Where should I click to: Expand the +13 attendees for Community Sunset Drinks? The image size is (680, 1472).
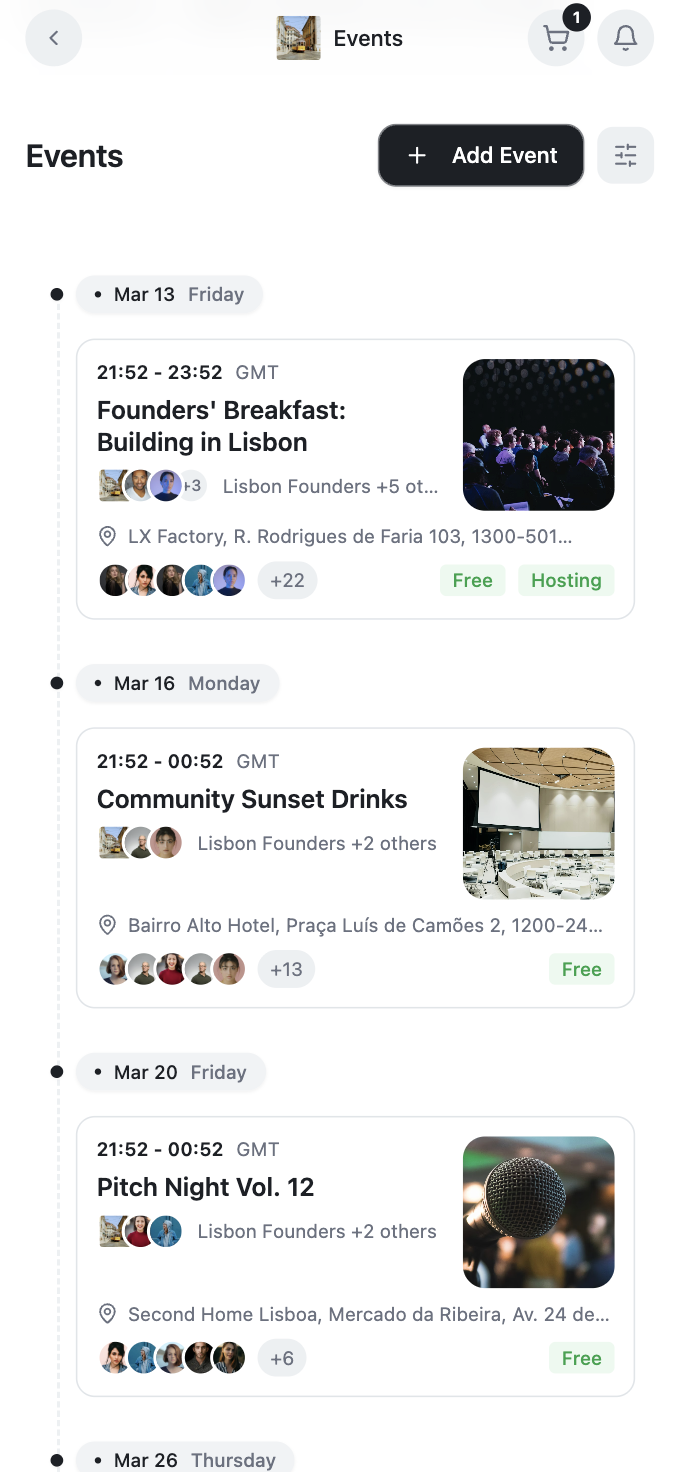[x=286, y=969]
